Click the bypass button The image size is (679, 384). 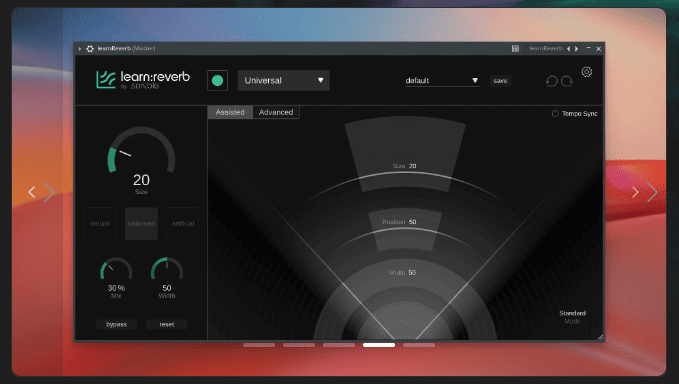coord(116,324)
